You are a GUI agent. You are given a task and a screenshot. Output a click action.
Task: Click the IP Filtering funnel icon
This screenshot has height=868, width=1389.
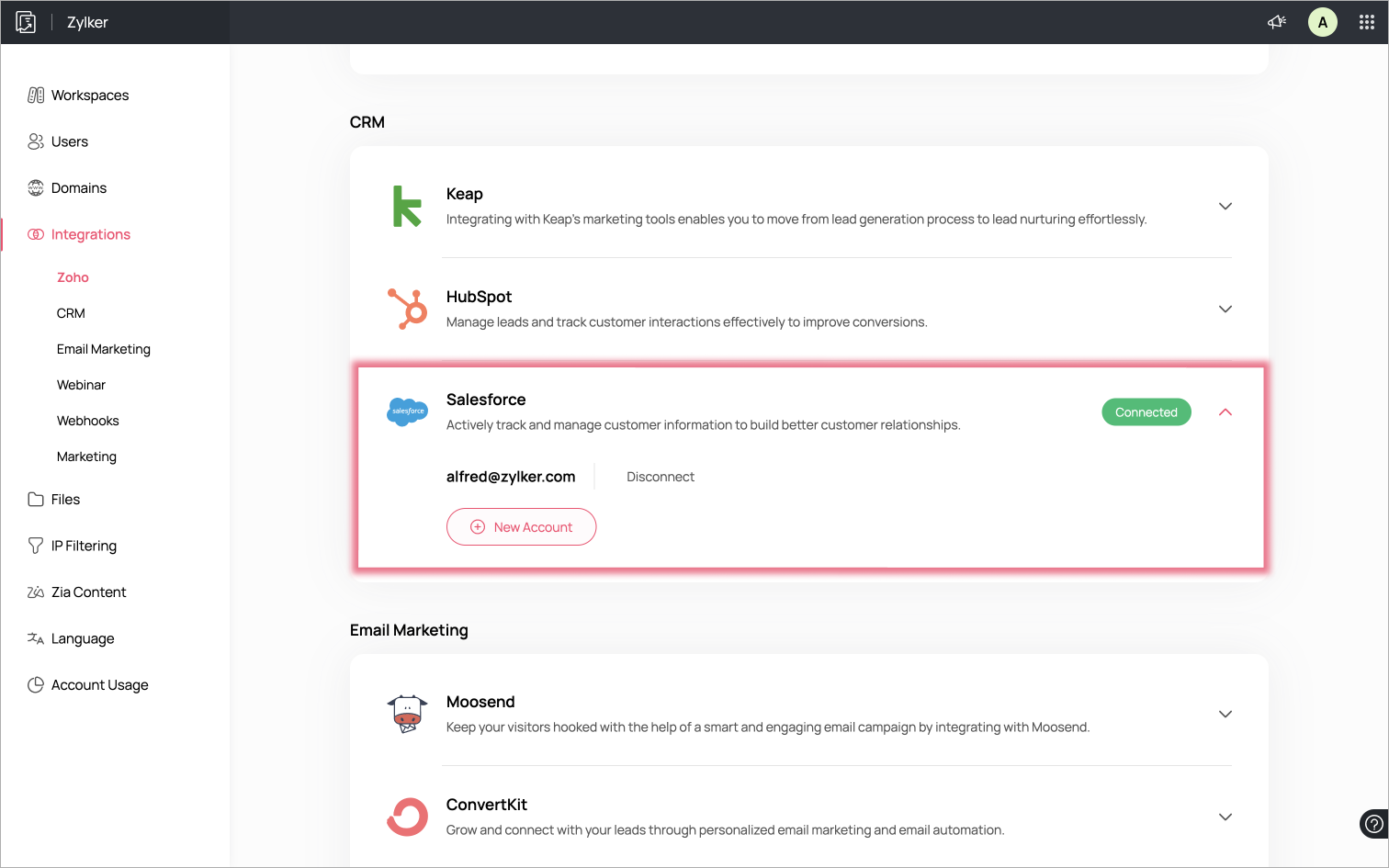pos(36,546)
